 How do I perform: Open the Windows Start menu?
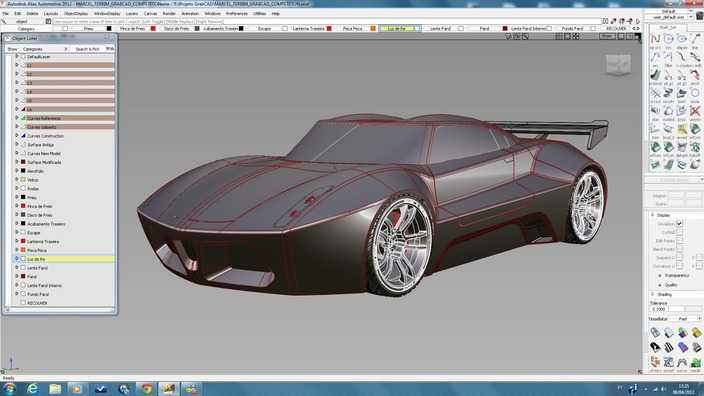[9, 389]
